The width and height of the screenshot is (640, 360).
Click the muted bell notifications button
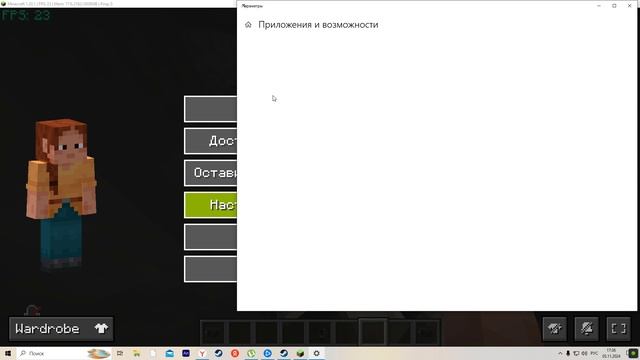click(587, 329)
